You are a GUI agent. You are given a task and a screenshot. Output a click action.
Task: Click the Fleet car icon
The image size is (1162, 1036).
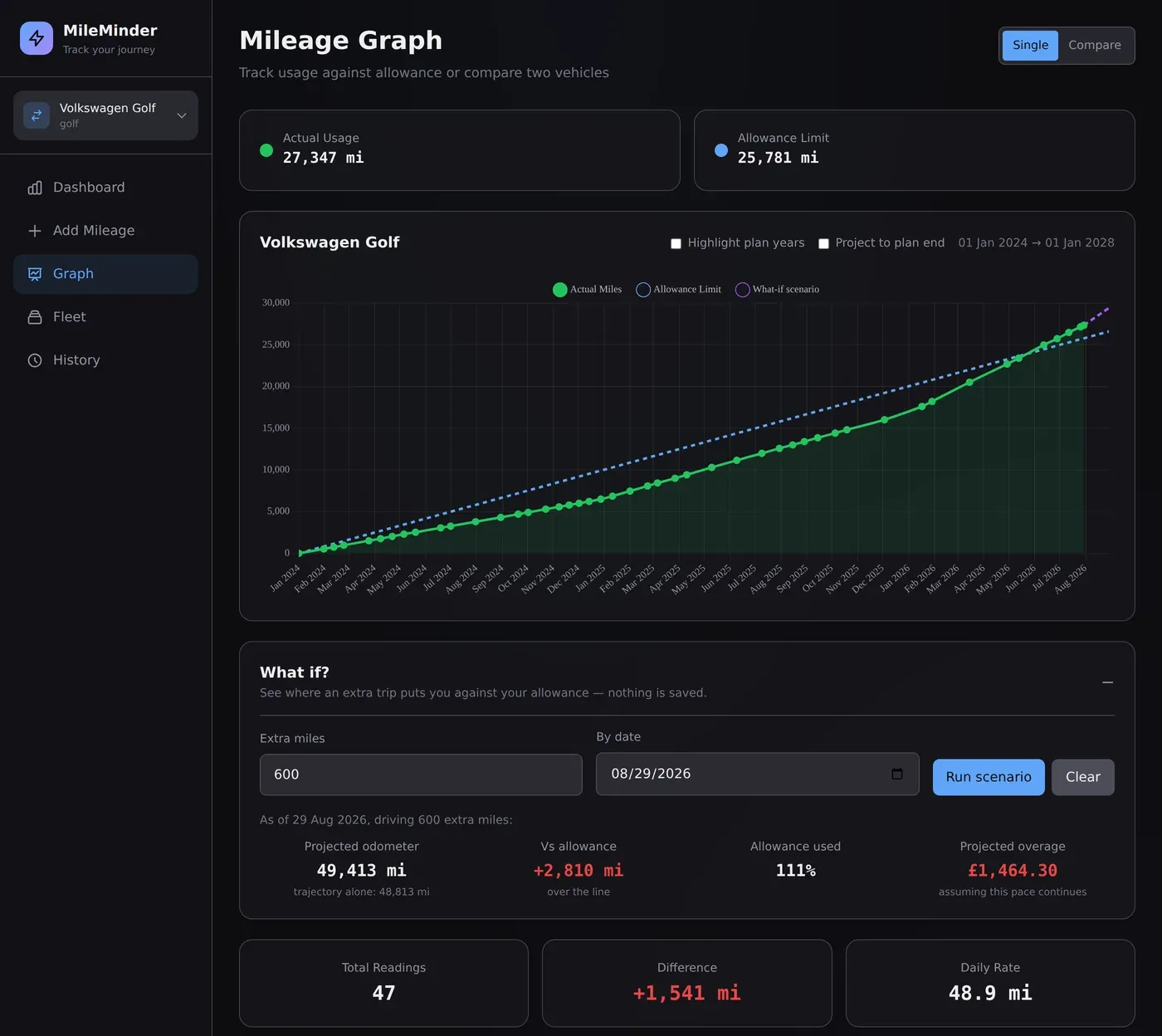click(35, 317)
